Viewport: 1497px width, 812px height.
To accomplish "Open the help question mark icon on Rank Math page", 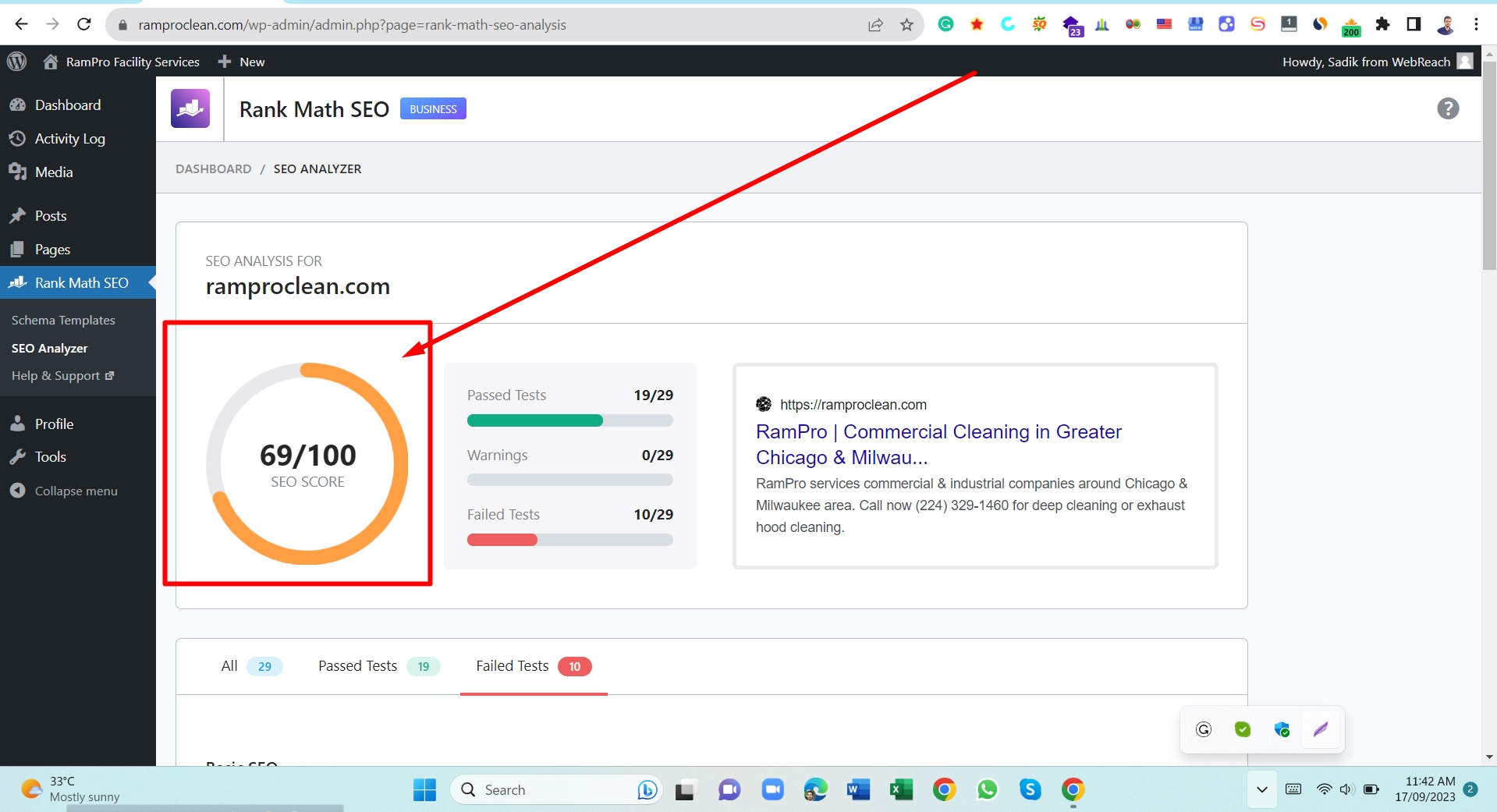I will point(1447,108).
